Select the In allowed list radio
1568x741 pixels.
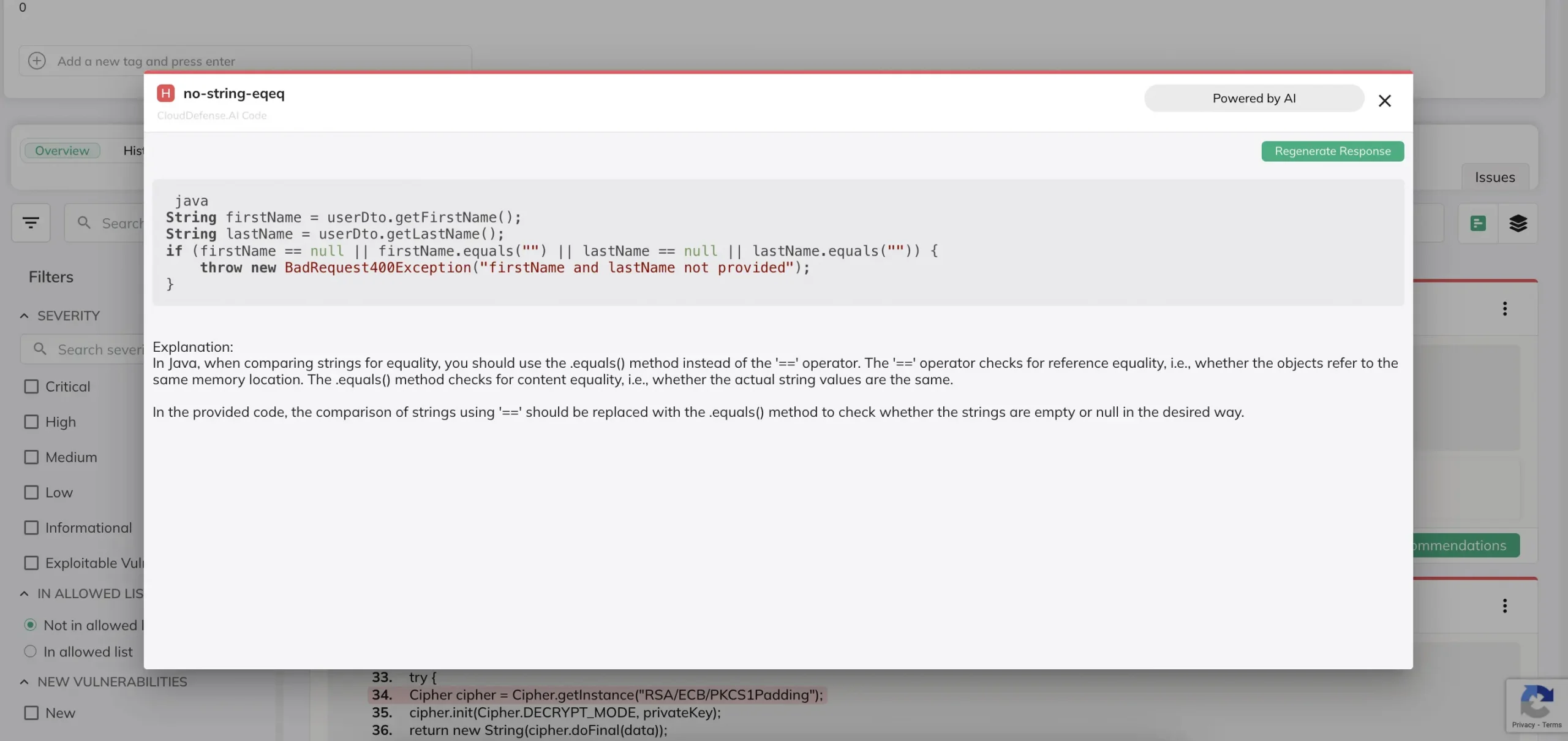pyautogui.click(x=30, y=652)
